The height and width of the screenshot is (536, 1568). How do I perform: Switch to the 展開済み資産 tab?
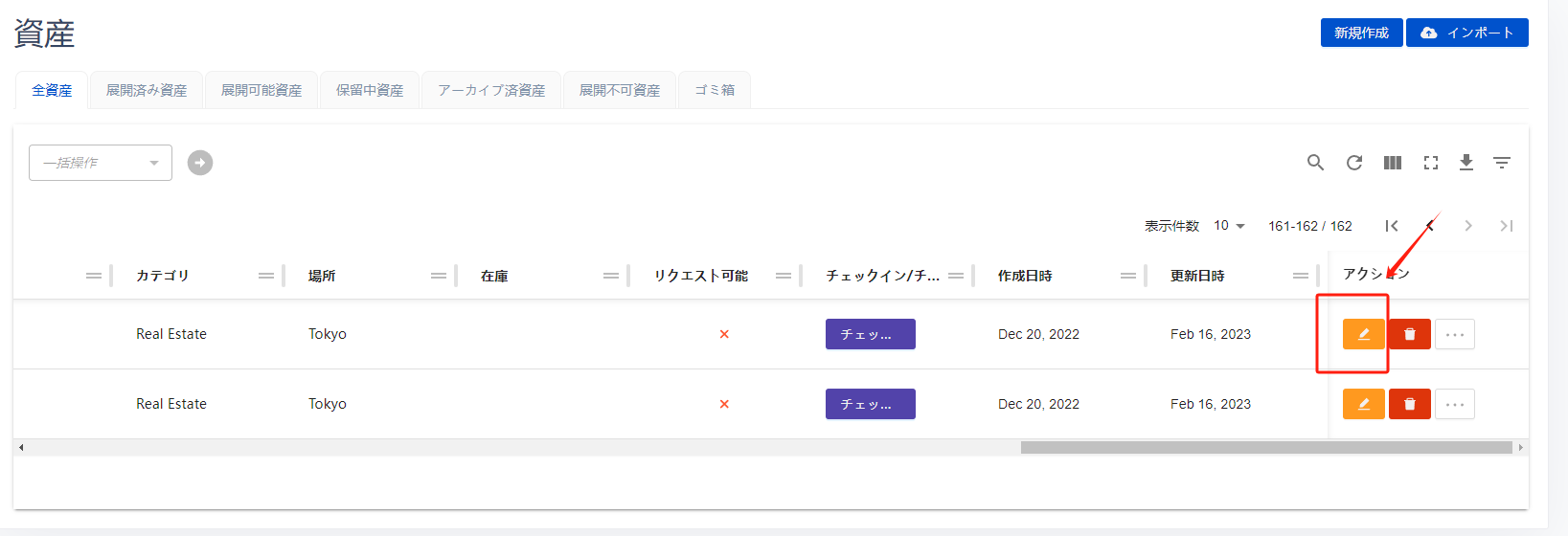[147, 90]
